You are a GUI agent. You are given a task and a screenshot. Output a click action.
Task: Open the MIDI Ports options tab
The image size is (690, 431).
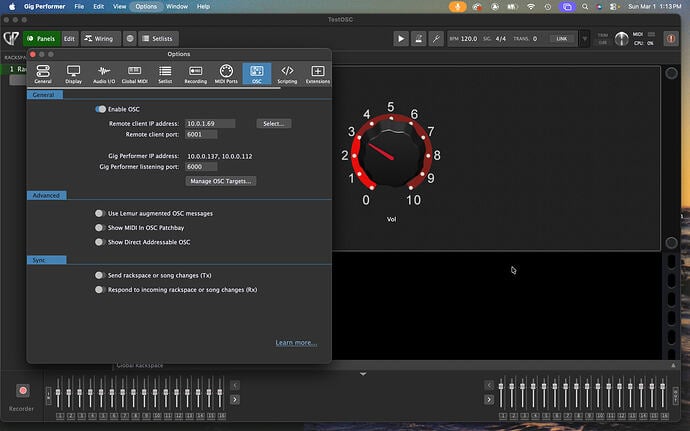[x=226, y=74]
